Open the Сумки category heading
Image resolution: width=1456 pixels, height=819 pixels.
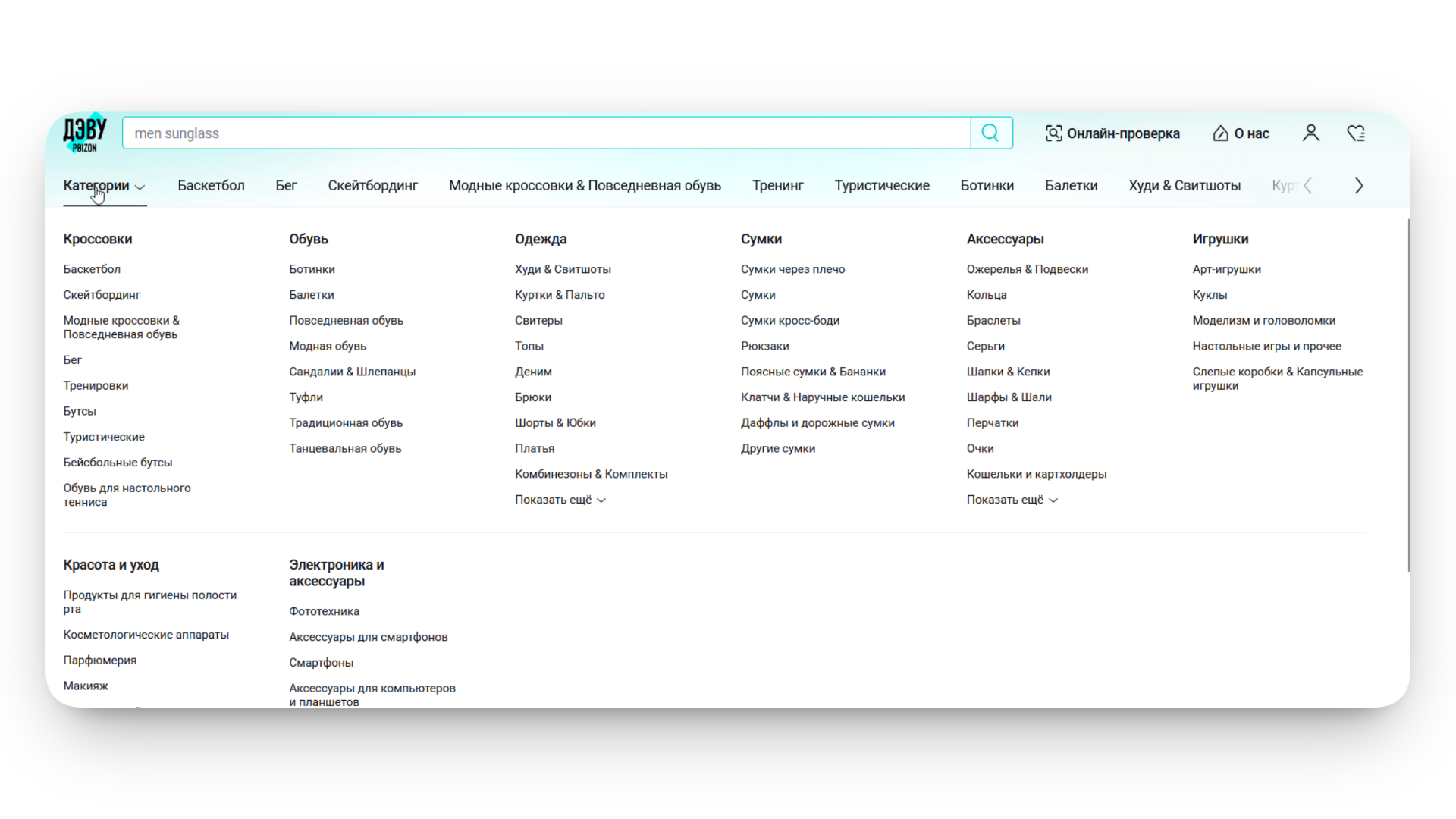(761, 239)
